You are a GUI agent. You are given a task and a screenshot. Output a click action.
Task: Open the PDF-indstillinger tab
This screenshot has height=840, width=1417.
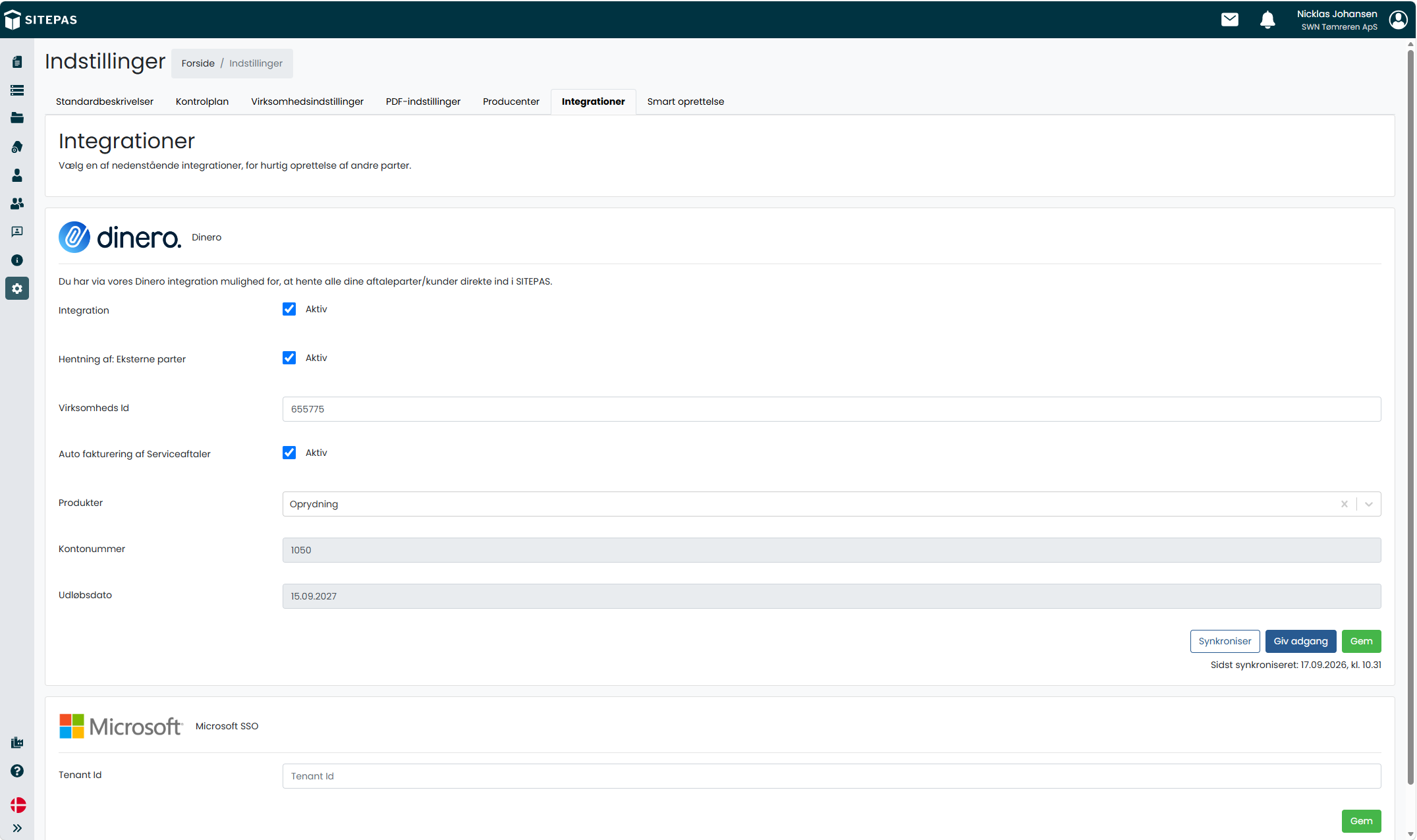point(423,101)
